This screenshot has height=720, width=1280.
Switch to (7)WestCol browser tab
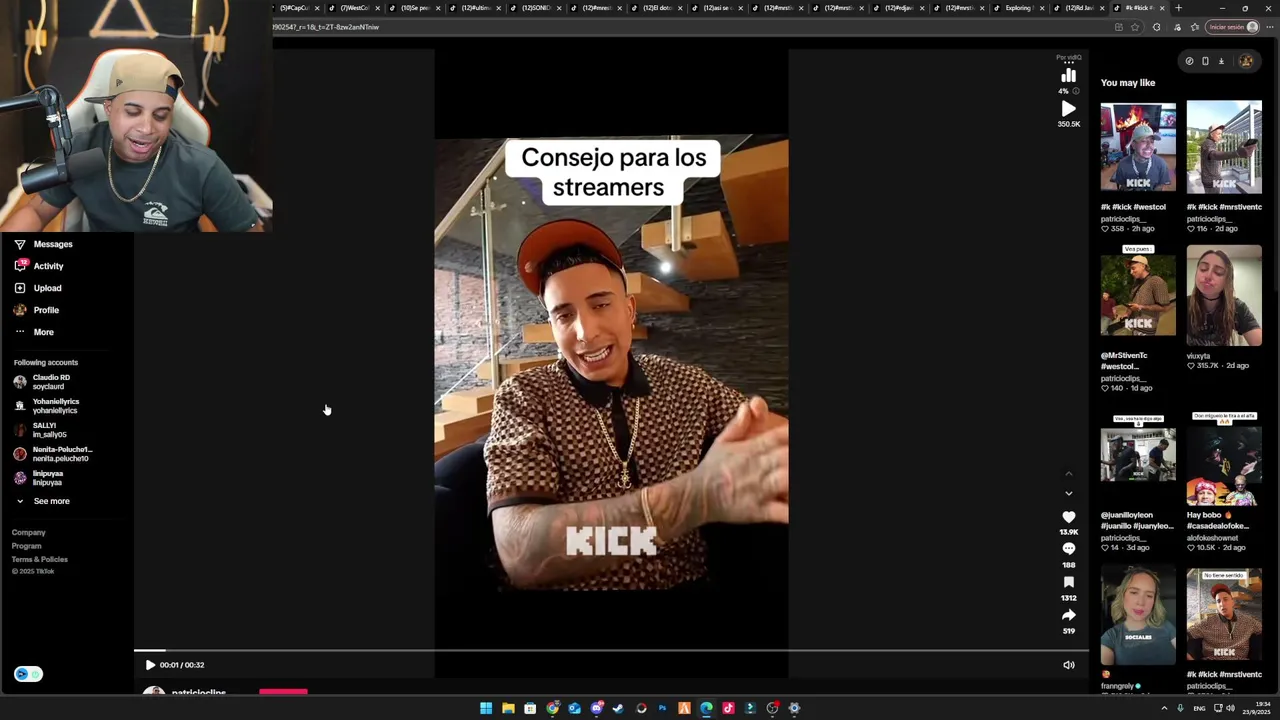pos(355,8)
